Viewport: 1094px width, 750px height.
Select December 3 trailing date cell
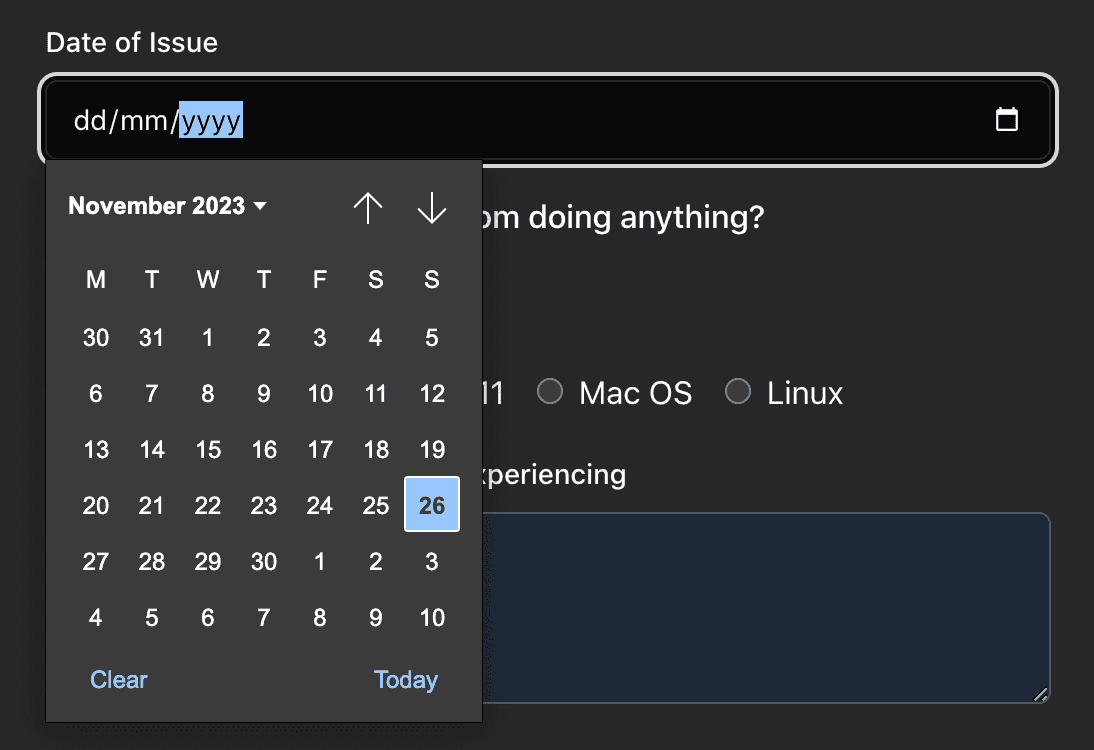point(431,561)
